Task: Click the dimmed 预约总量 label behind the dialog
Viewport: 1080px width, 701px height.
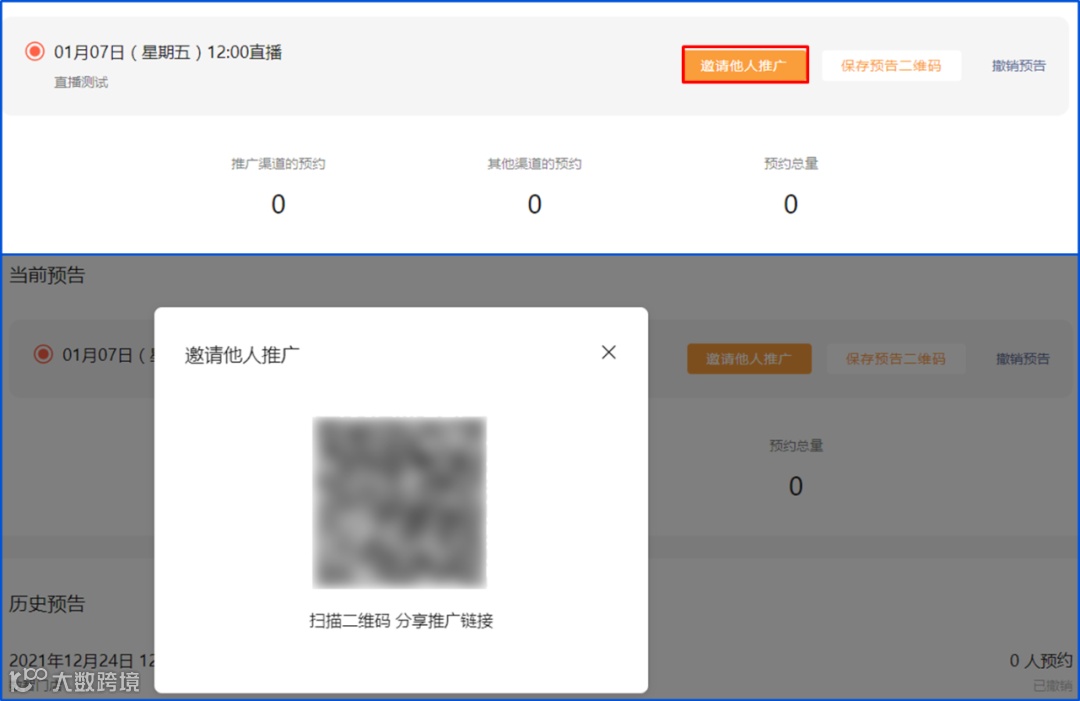Action: click(x=796, y=446)
